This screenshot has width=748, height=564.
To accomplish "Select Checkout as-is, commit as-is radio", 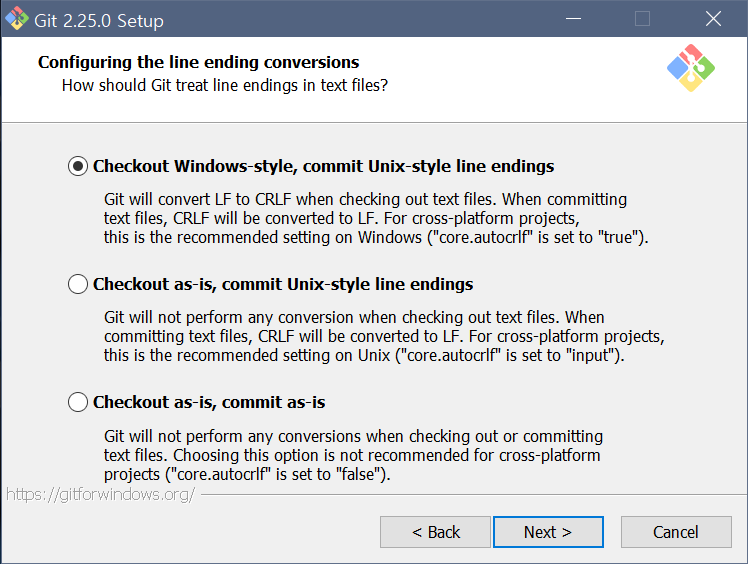I will coord(78,402).
